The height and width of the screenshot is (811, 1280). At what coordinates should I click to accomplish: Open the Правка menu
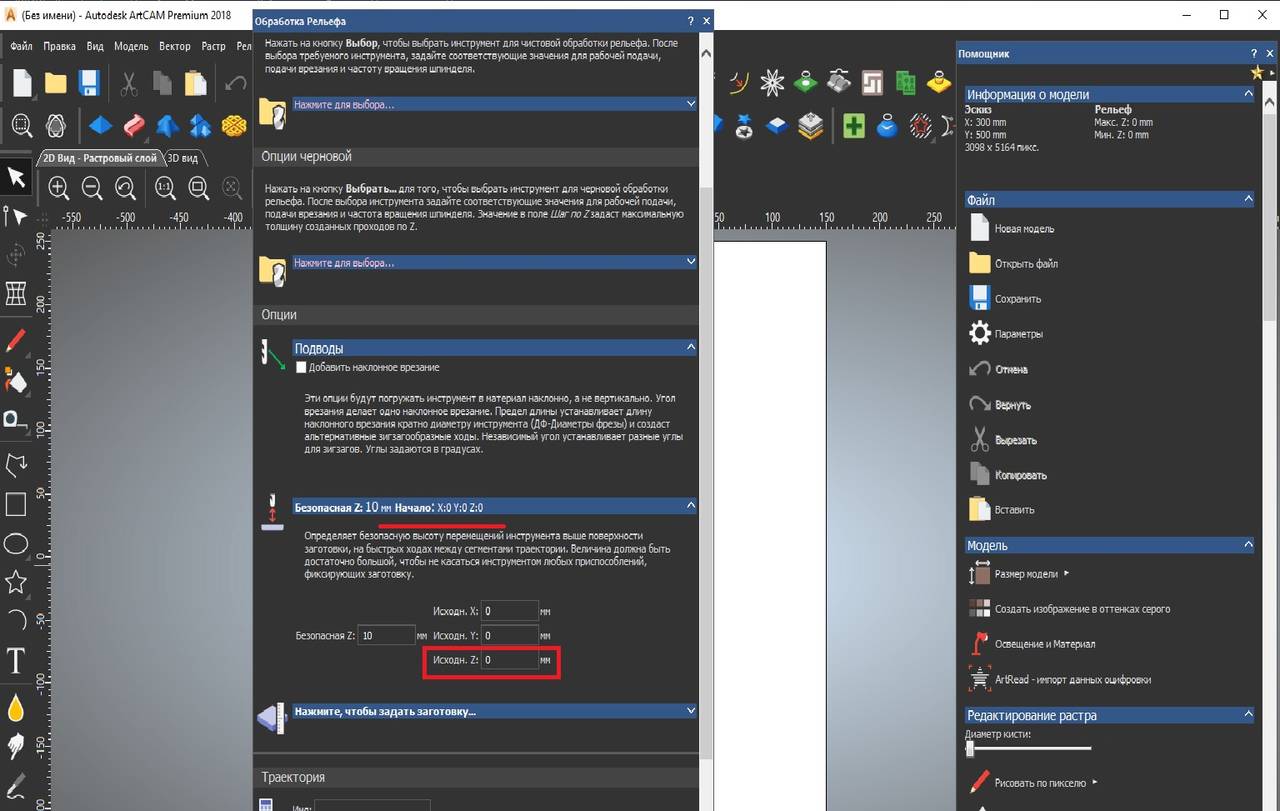pos(60,46)
